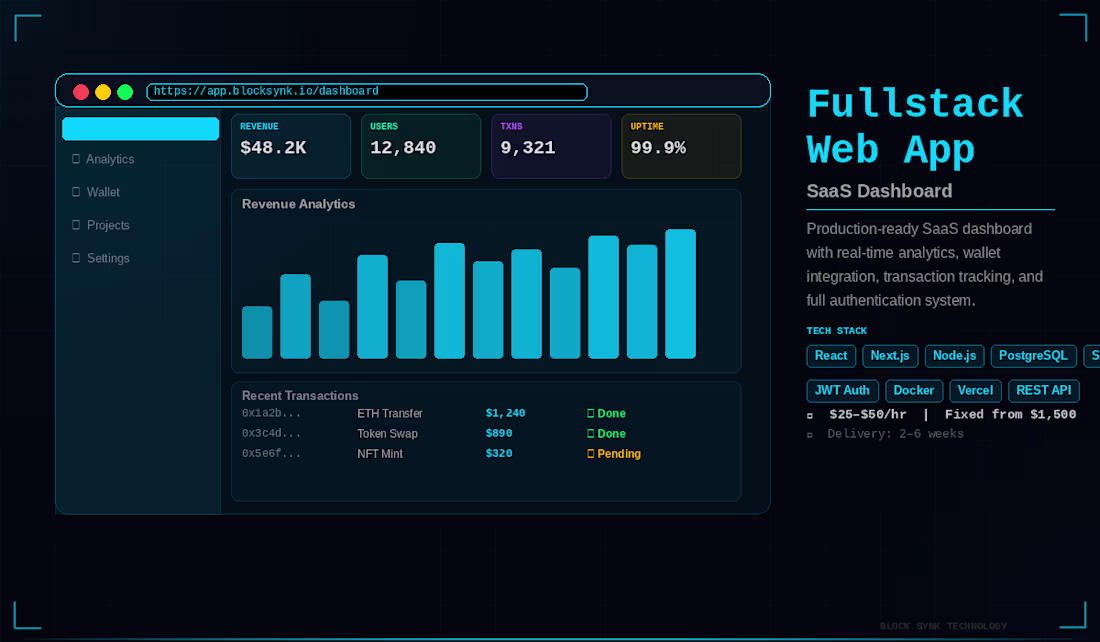Select transaction hash 0x1a2b...

tap(271, 413)
